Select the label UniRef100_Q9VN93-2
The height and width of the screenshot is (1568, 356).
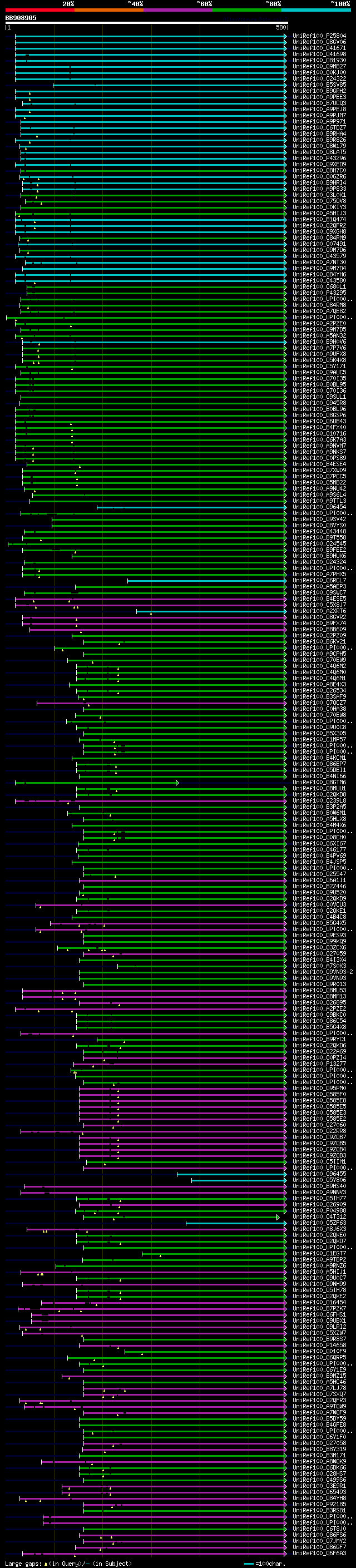[323, 972]
